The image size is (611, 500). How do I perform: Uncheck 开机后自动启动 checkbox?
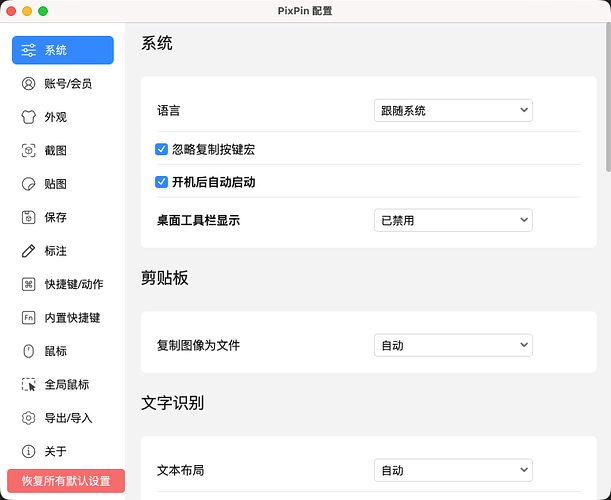(x=161, y=182)
